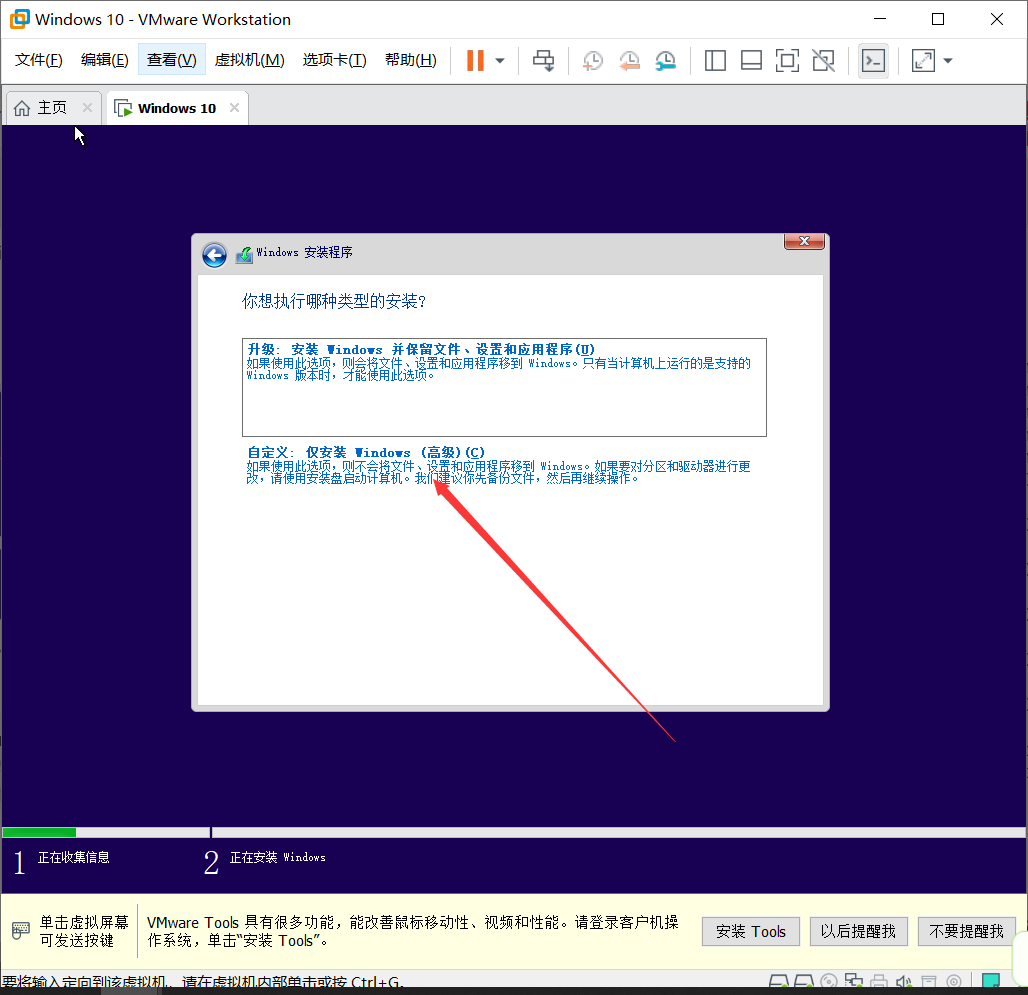
Task: Choose the 自定义 custom install option
Action: click(498, 465)
